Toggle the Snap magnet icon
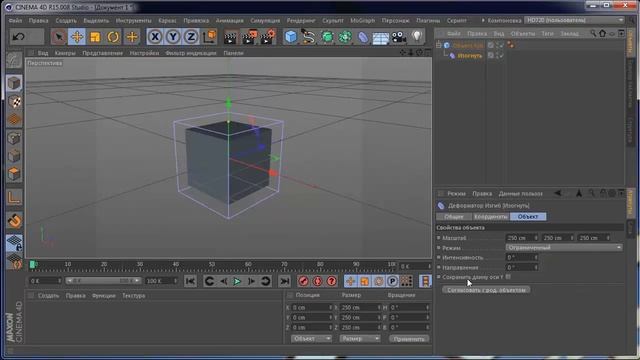This screenshot has width=640, height=360. click(14, 220)
